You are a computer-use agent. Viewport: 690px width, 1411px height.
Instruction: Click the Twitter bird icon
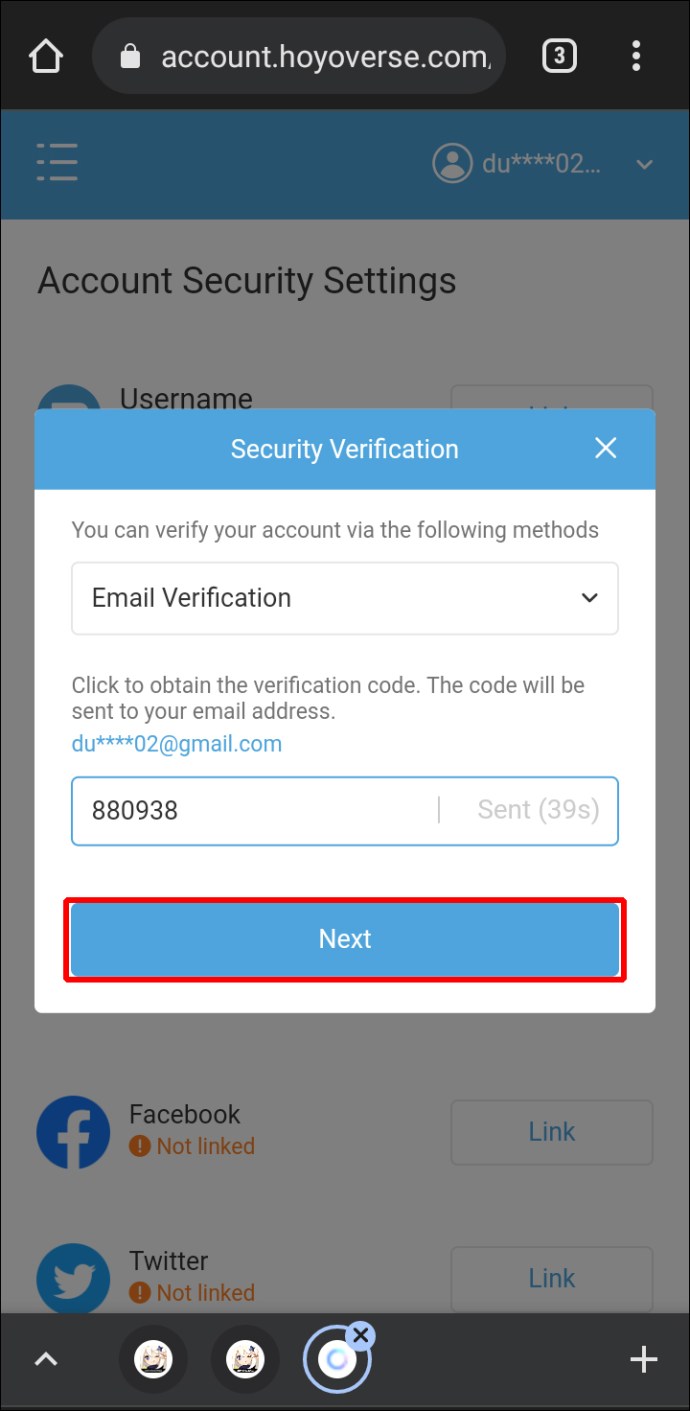pos(73,1279)
